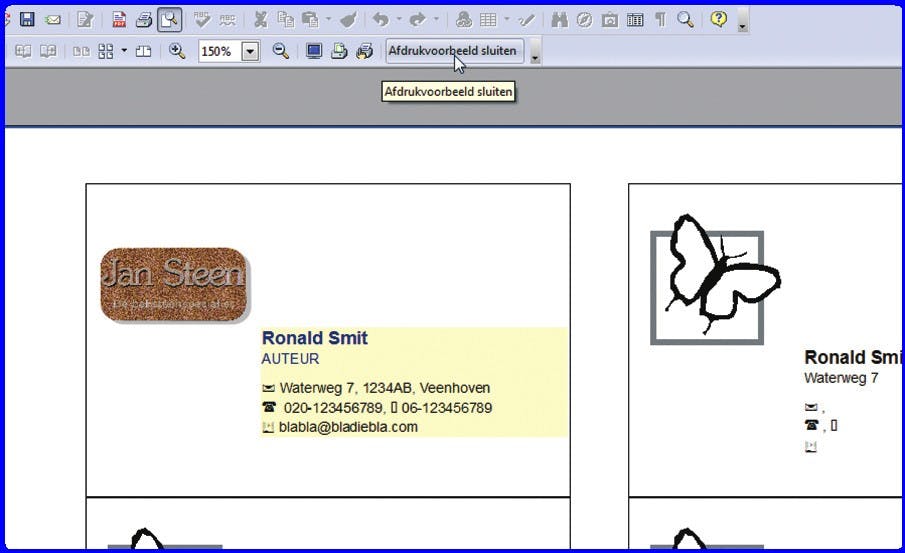
Task: Click the Insert Table icon
Action: [x=488, y=20]
